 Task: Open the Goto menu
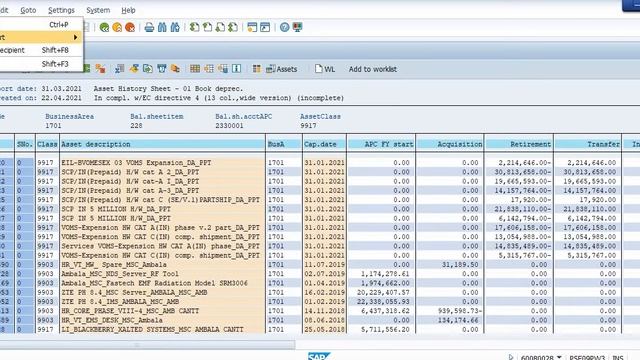coord(28,10)
